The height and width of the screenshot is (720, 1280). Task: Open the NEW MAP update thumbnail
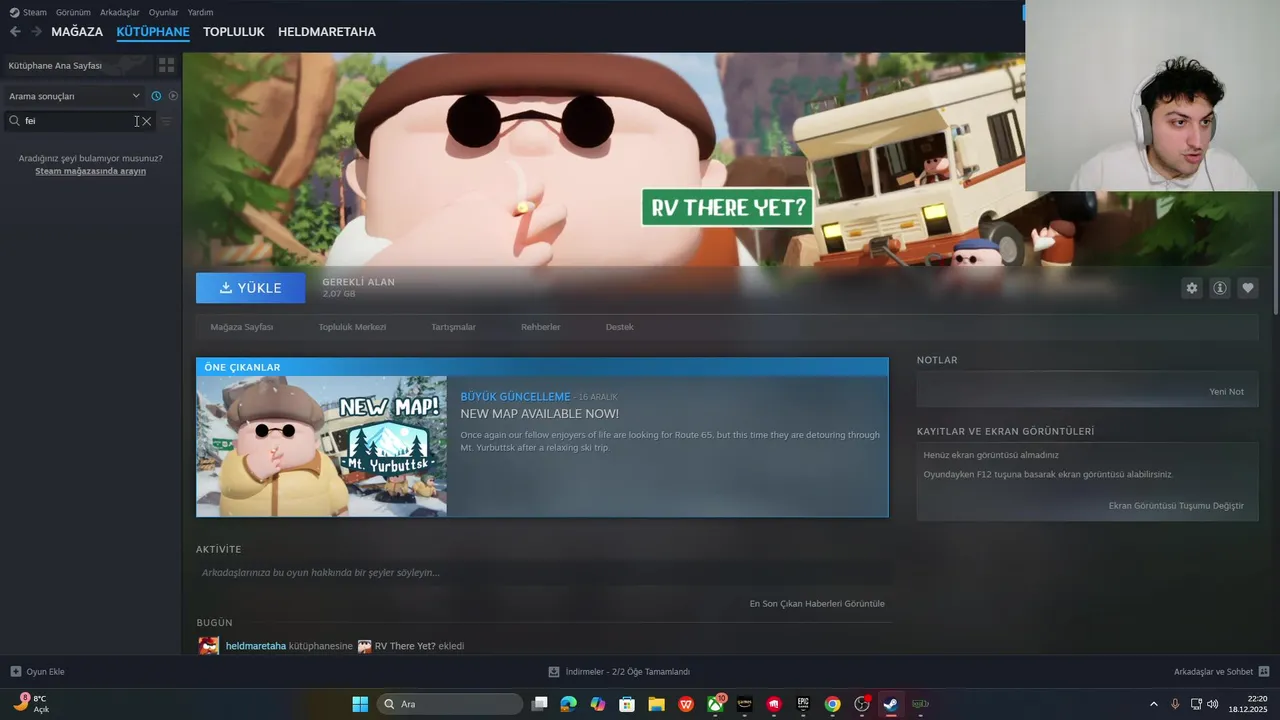pos(322,446)
